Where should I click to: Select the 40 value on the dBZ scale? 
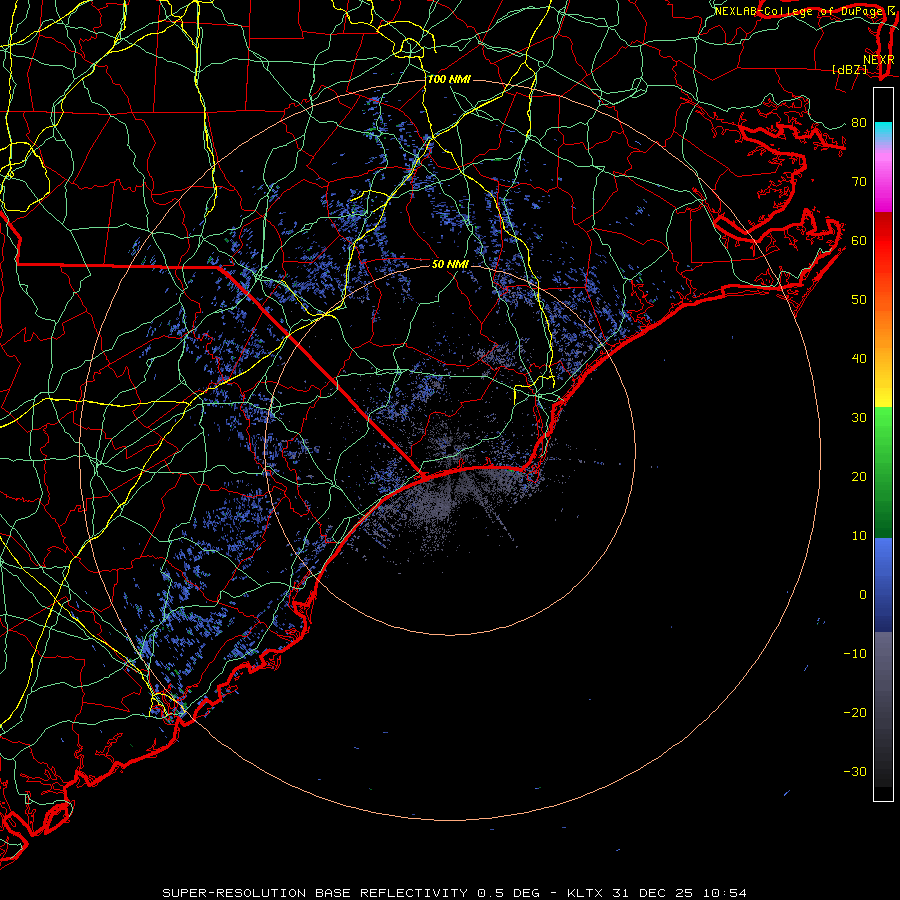tap(859, 359)
